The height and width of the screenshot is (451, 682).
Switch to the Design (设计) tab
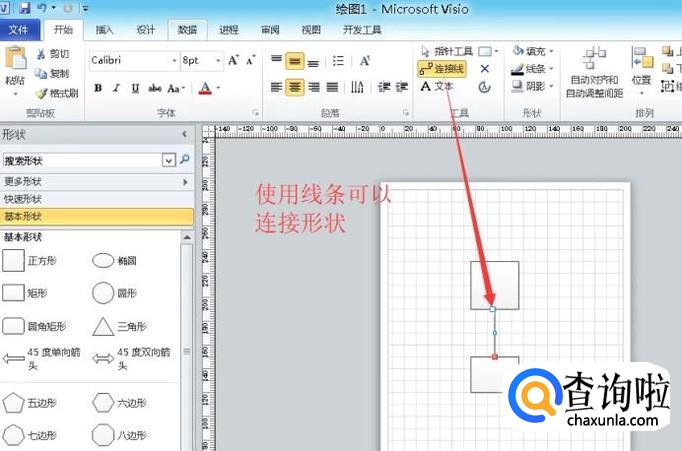coord(146,30)
